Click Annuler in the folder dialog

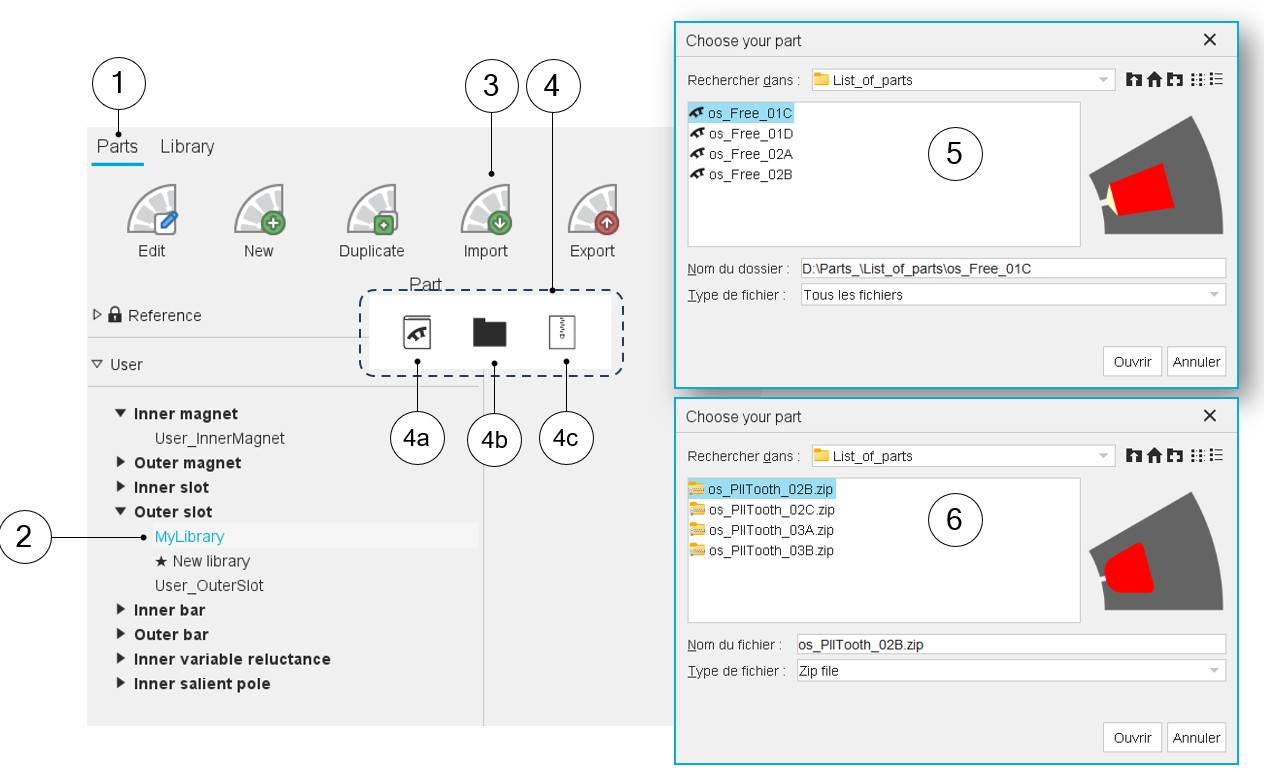pyautogui.click(x=1196, y=361)
